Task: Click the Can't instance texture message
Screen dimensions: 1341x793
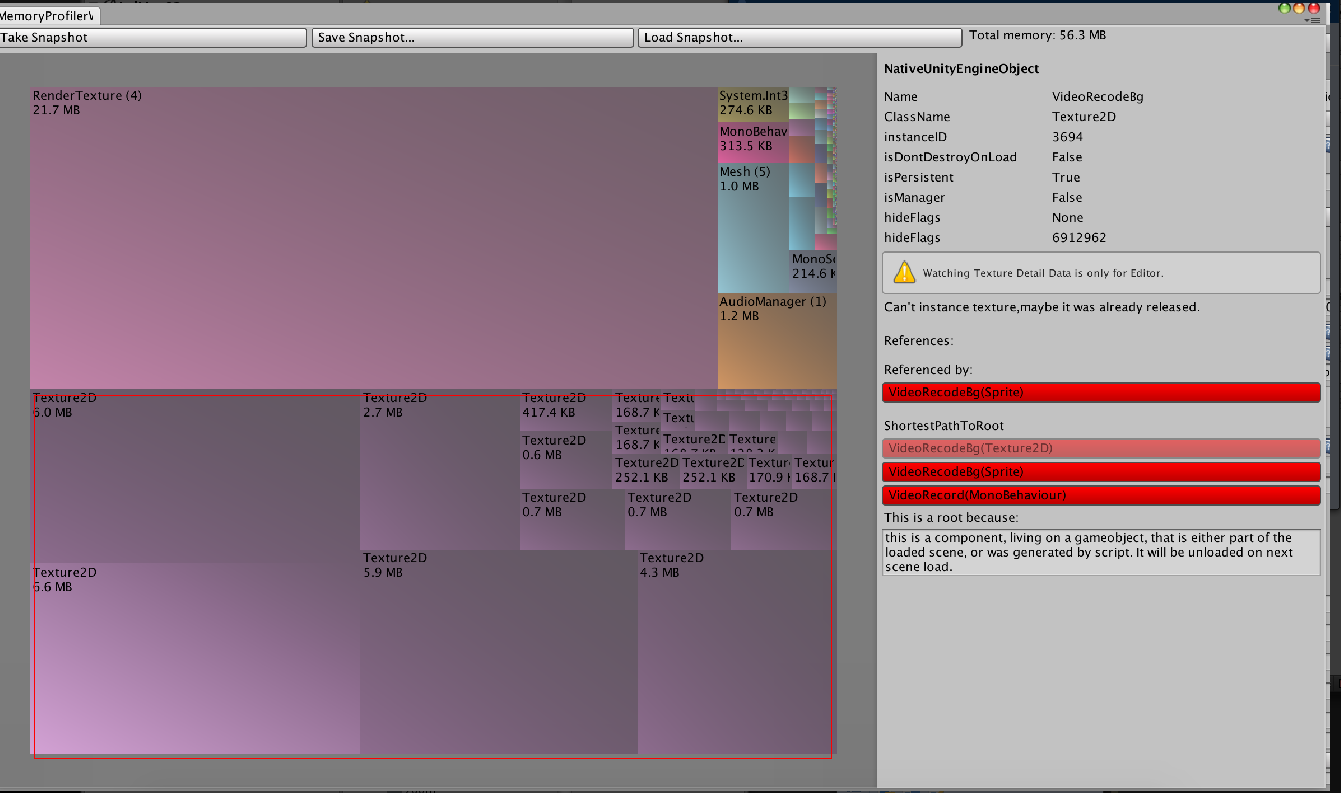Action: click(1041, 307)
